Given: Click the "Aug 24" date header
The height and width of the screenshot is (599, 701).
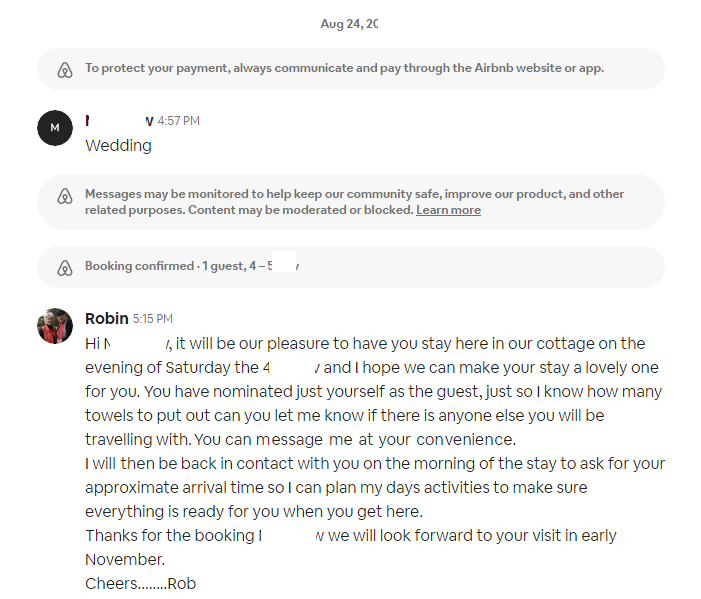Looking at the screenshot, I should point(349,23).
